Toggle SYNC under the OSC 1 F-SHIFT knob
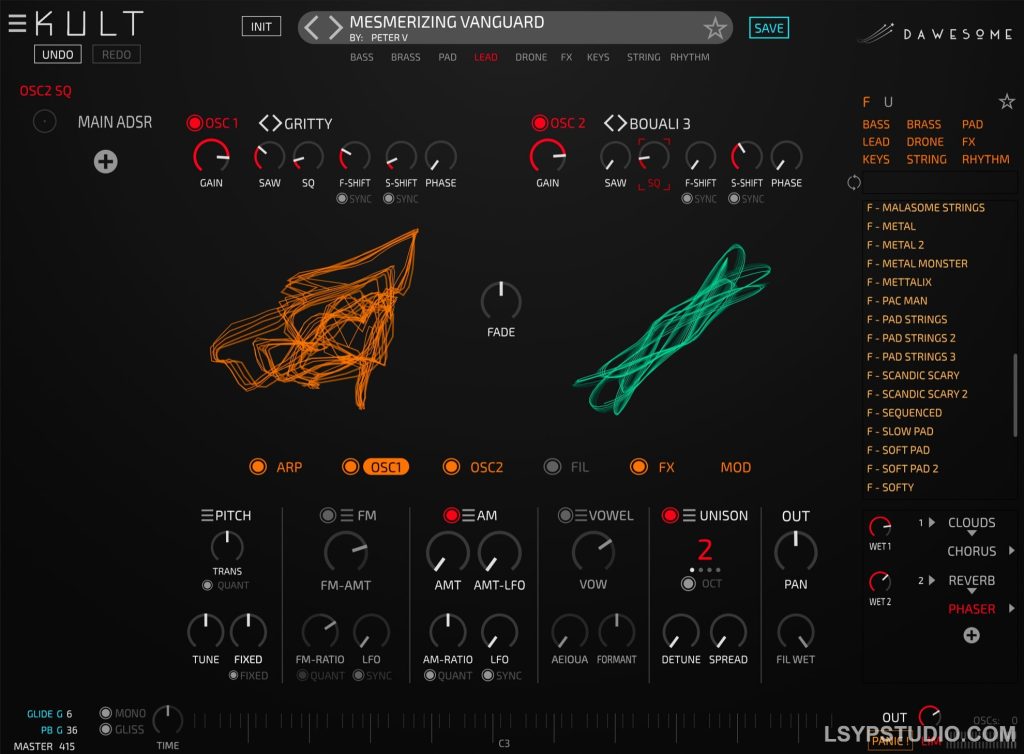1024x754 pixels. (341, 198)
